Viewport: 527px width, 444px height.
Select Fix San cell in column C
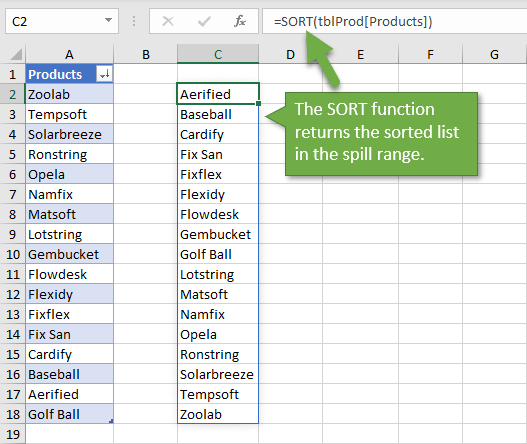click(x=218, y=154)
